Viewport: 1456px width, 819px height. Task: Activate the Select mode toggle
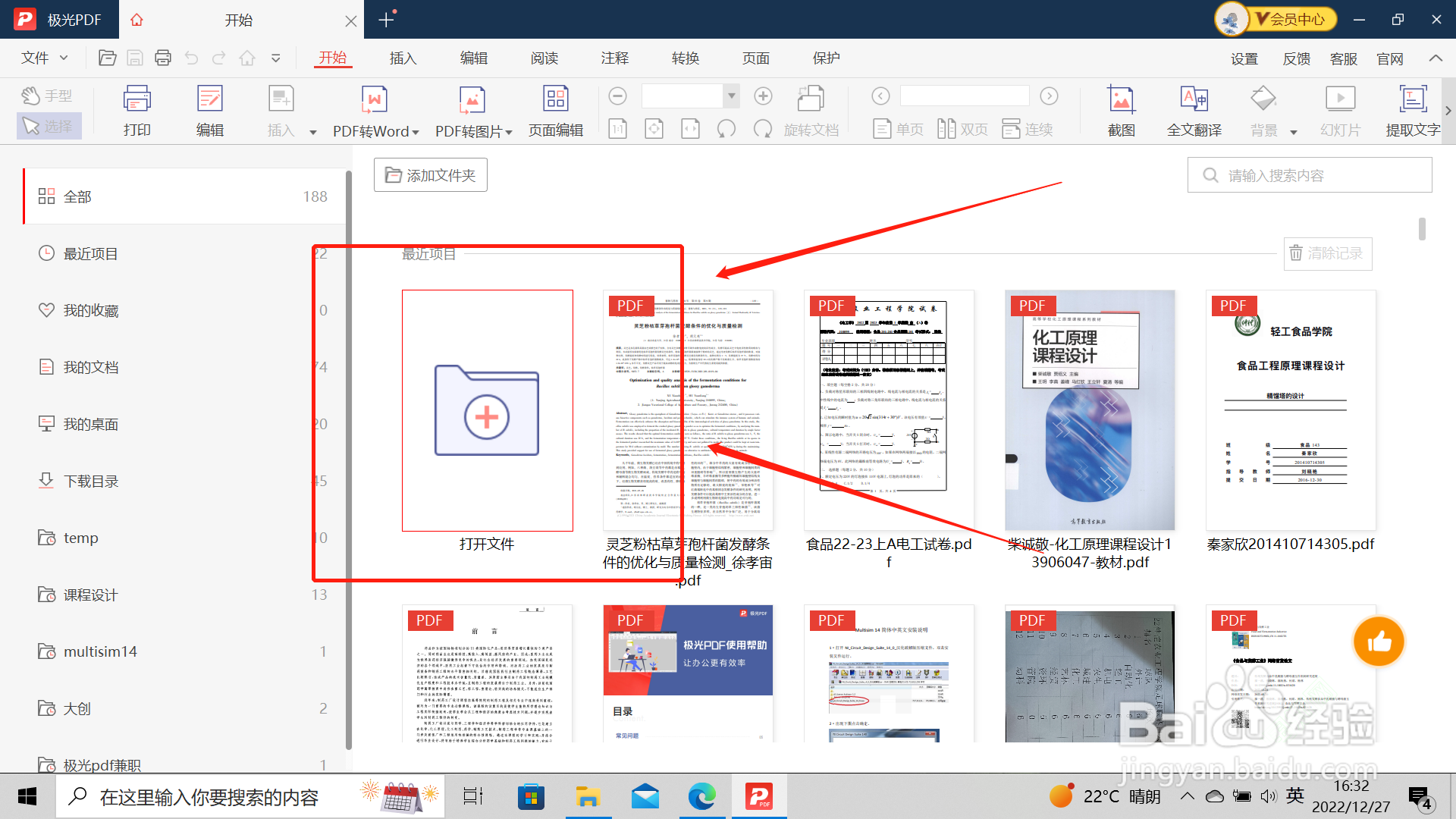[48, 126]
